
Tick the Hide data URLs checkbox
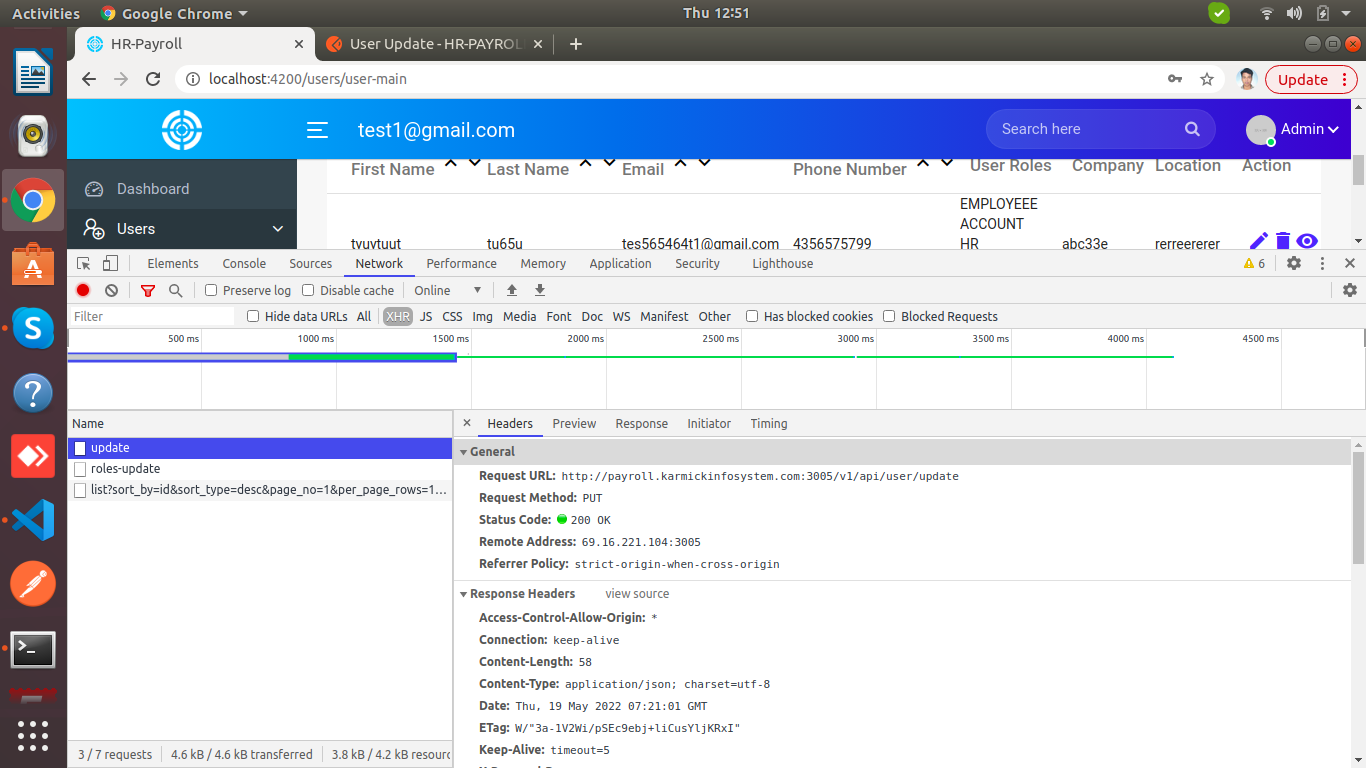(254, 316)
